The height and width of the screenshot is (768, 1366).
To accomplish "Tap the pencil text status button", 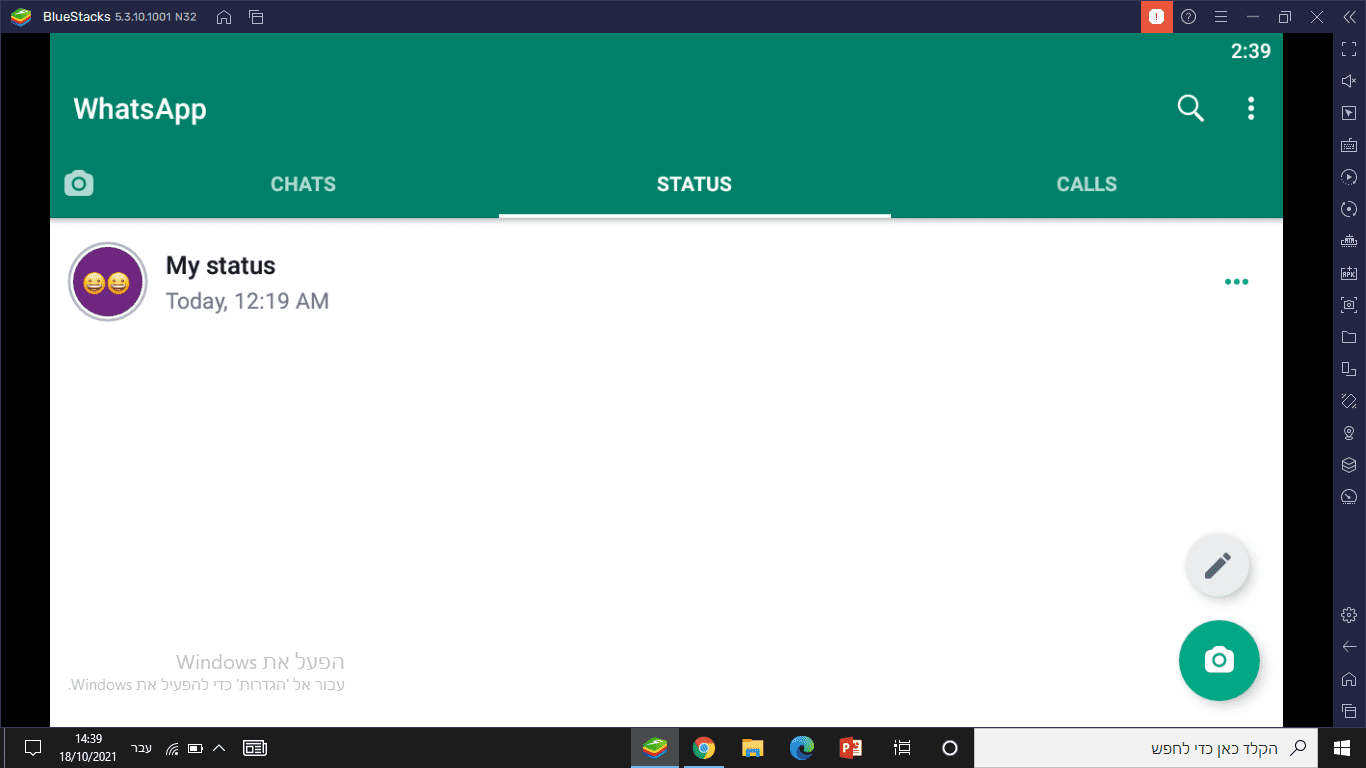I will click(x=1217, y=566).
